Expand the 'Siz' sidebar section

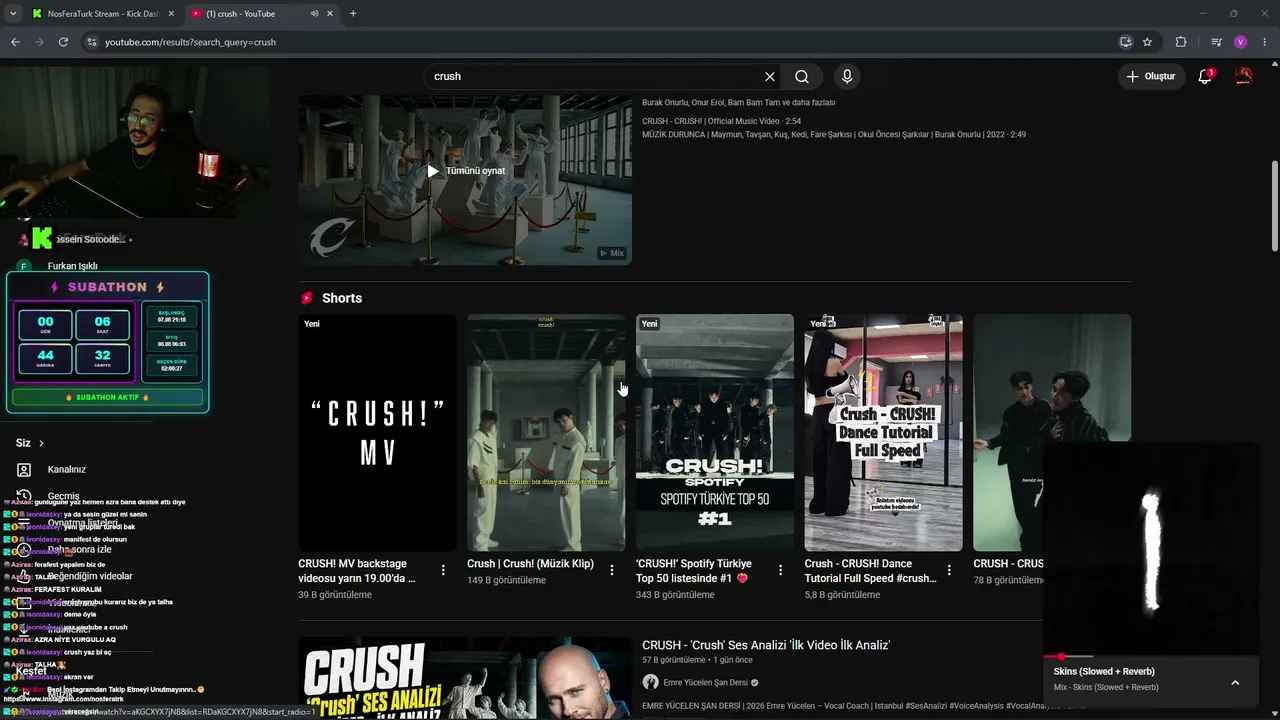click(30, 443)
